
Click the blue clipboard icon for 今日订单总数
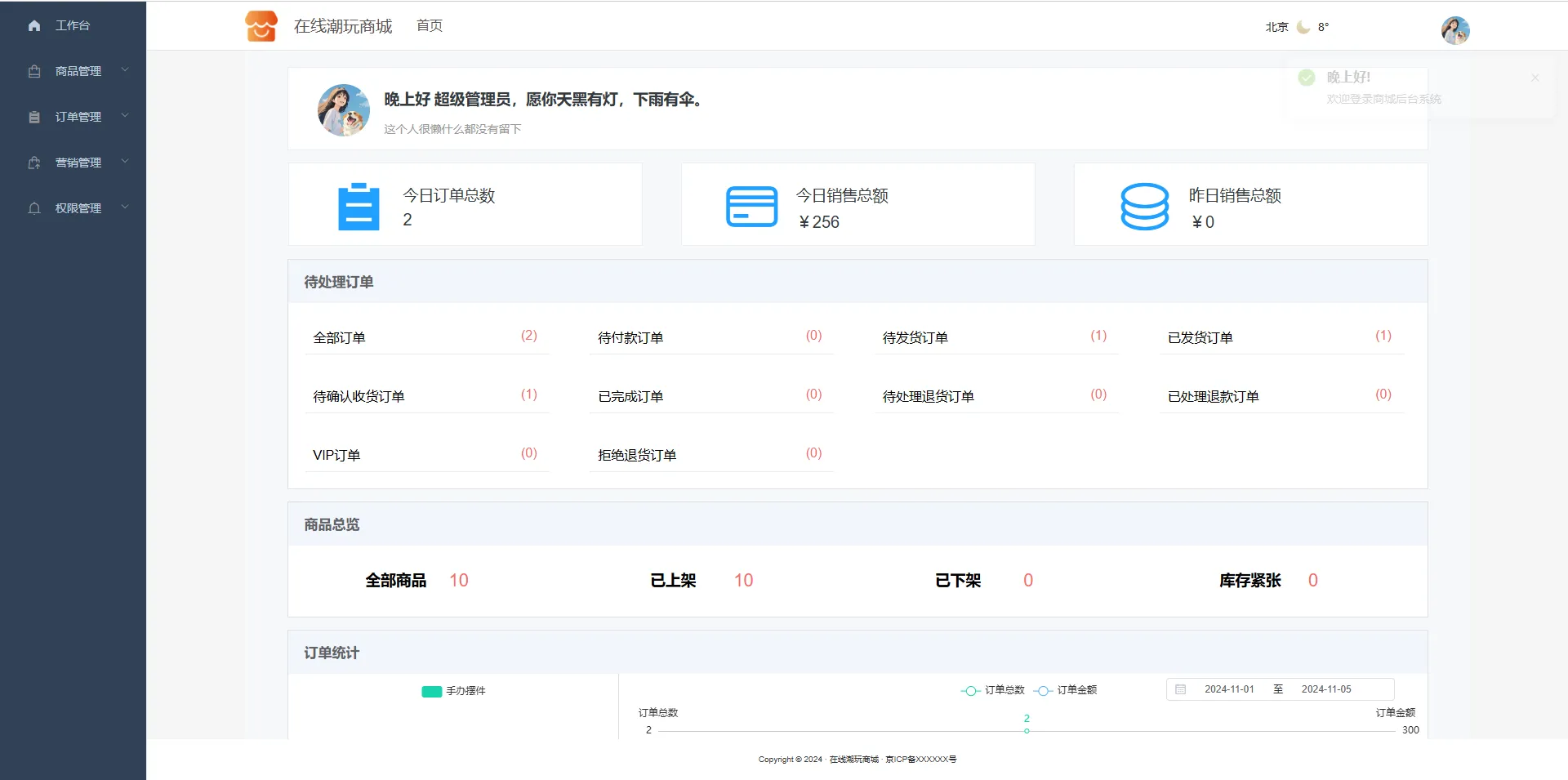click(359, 207)
